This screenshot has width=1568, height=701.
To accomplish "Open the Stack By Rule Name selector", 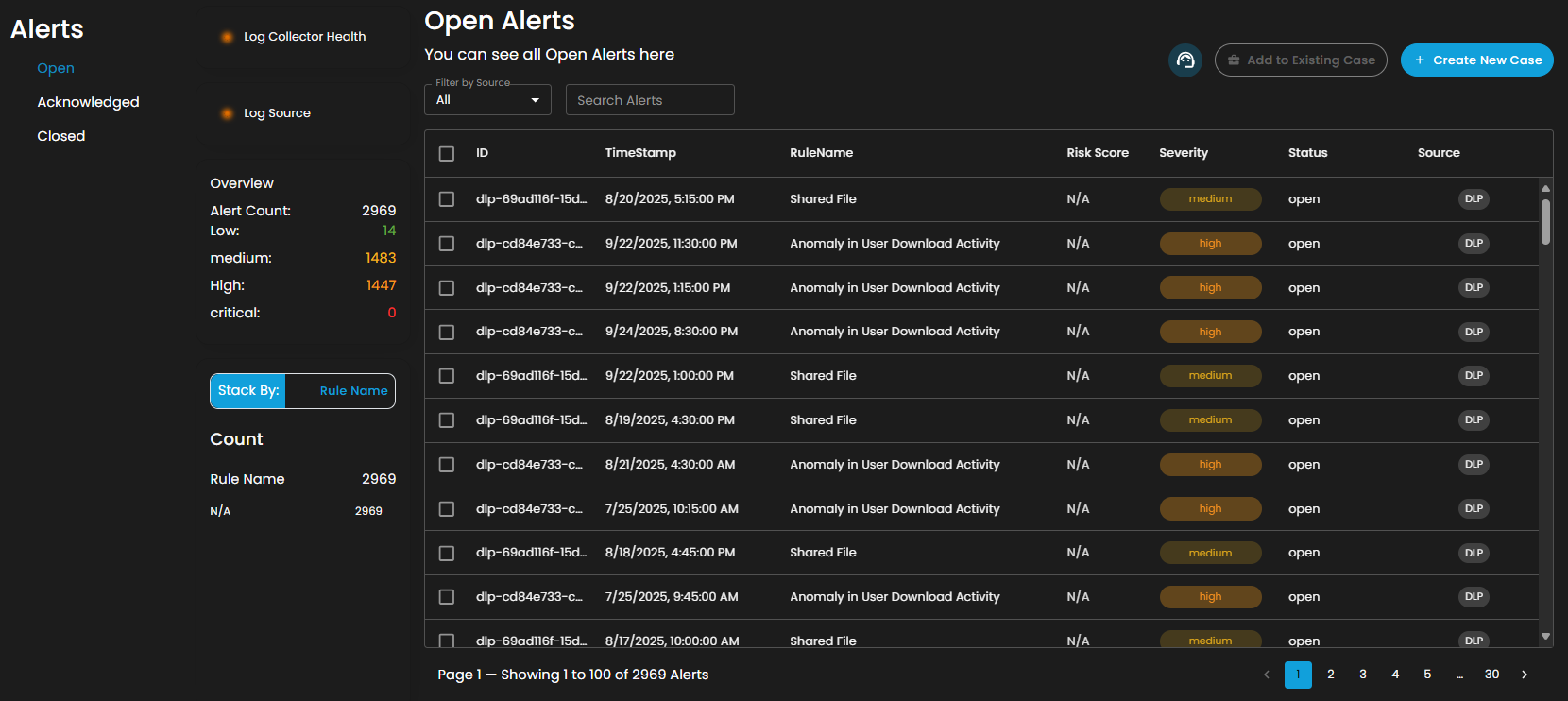I will point(353,391).
